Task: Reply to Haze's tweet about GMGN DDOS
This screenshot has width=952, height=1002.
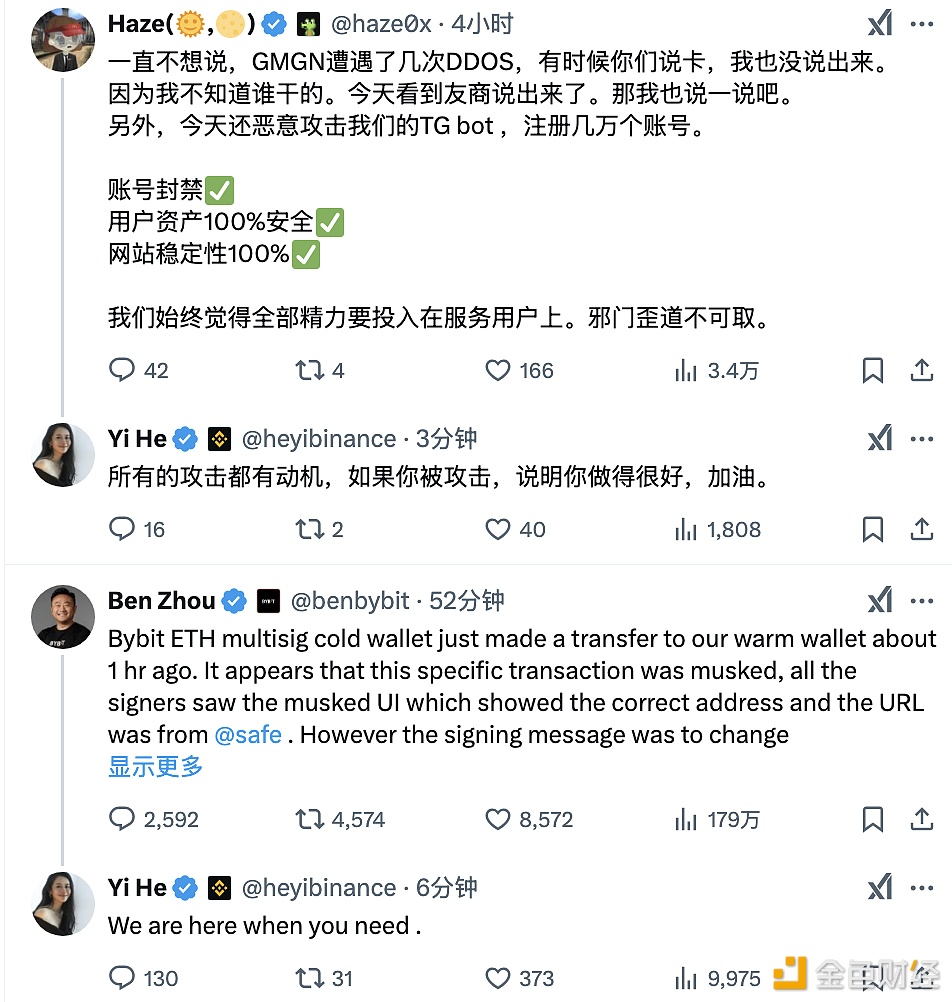Action: (119, 370)
